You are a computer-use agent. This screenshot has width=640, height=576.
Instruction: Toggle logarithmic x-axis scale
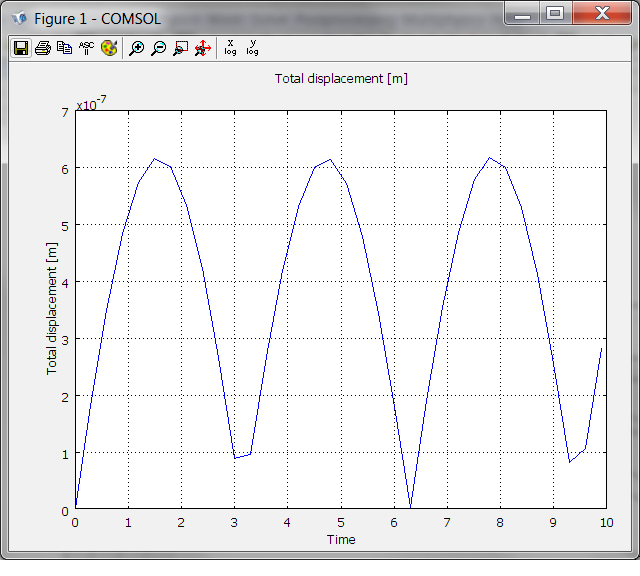[x=230, y=47]
